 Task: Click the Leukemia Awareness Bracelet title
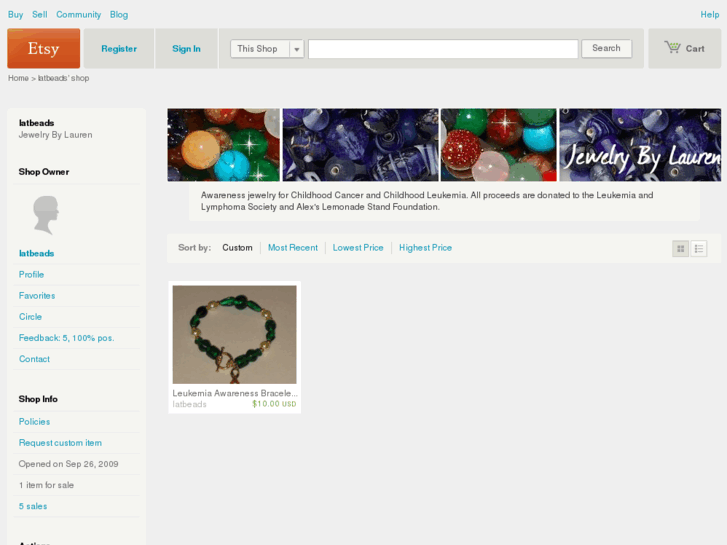[x=235, y=393]
